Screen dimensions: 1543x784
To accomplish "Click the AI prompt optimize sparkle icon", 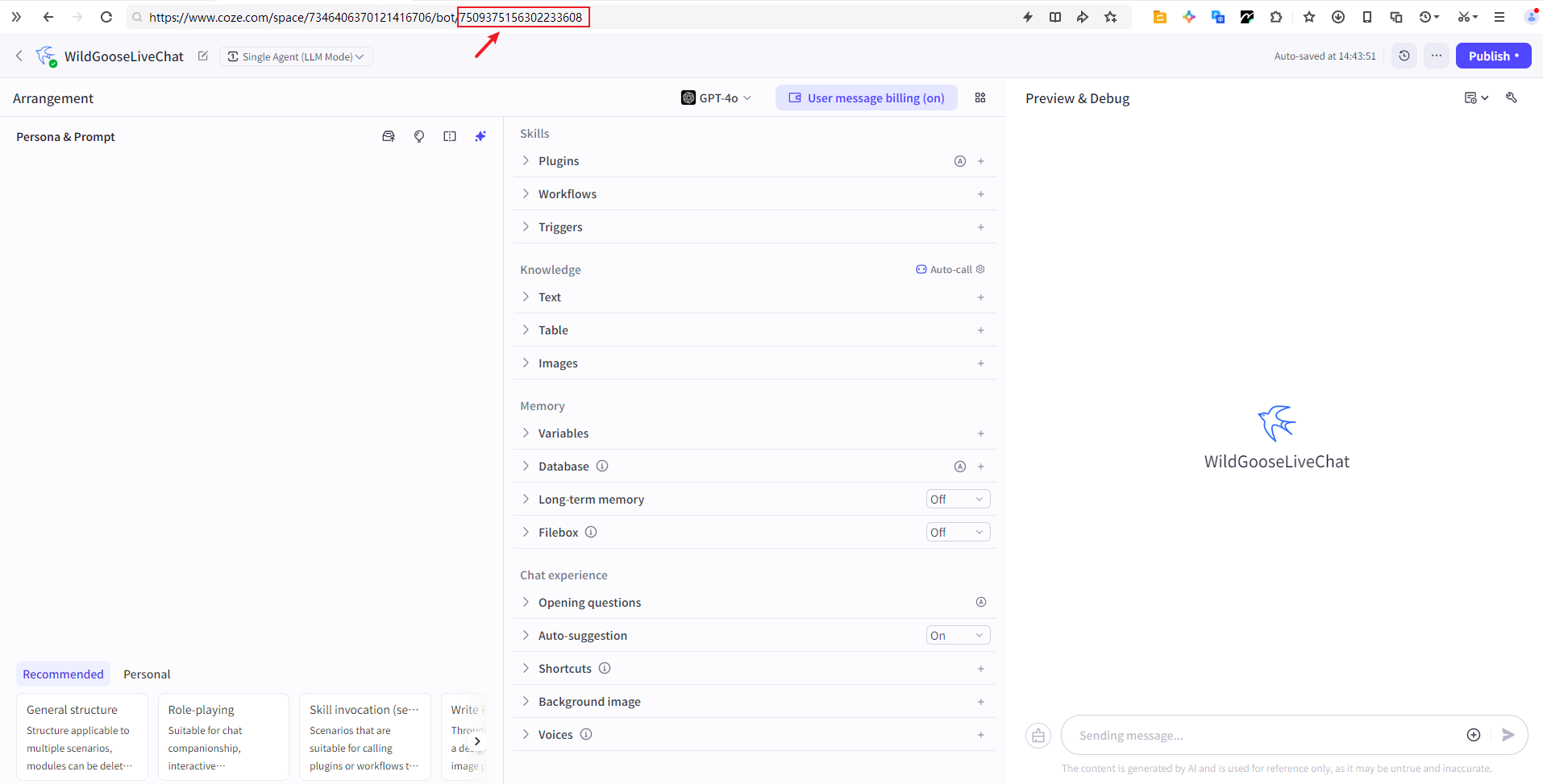I will tap(480, 136).
